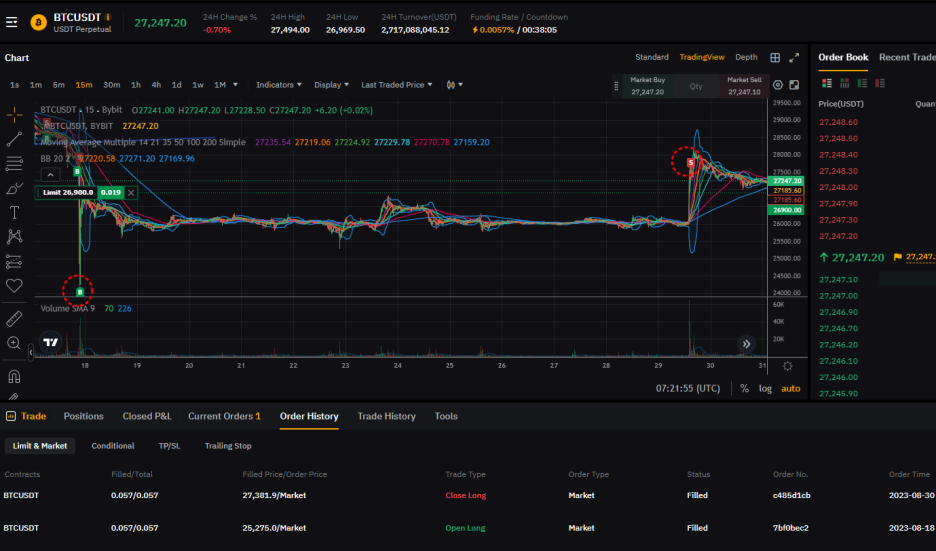
Task: Open the Closed P&L tab
Action: click(x=147, y=416)
